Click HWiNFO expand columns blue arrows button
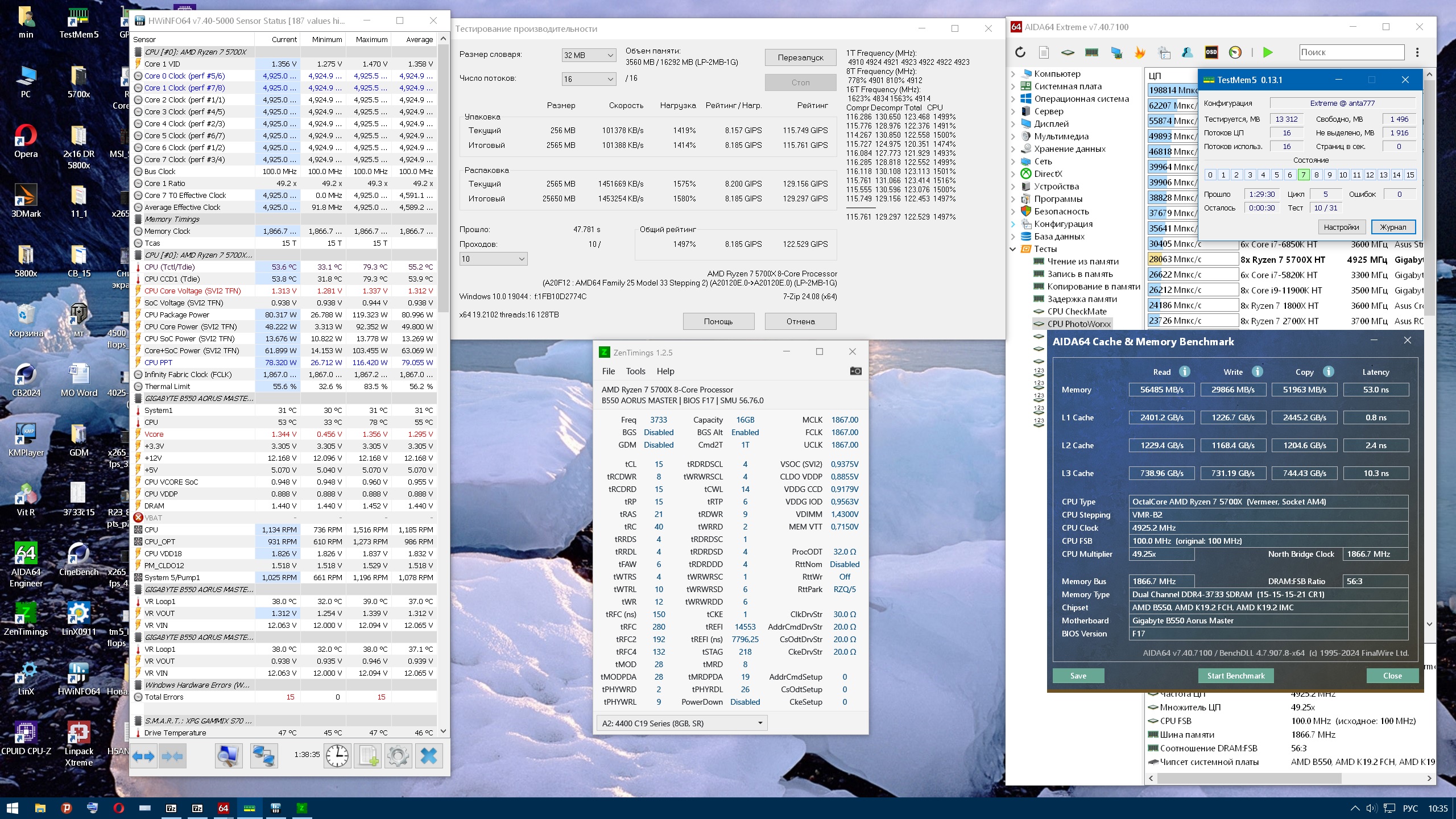 (143, 756)
